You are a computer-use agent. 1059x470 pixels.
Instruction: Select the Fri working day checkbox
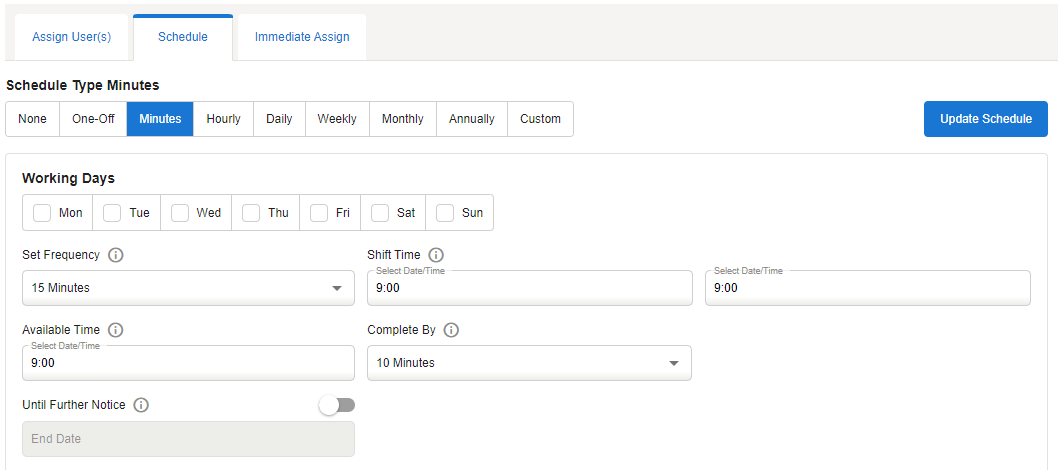319,213
